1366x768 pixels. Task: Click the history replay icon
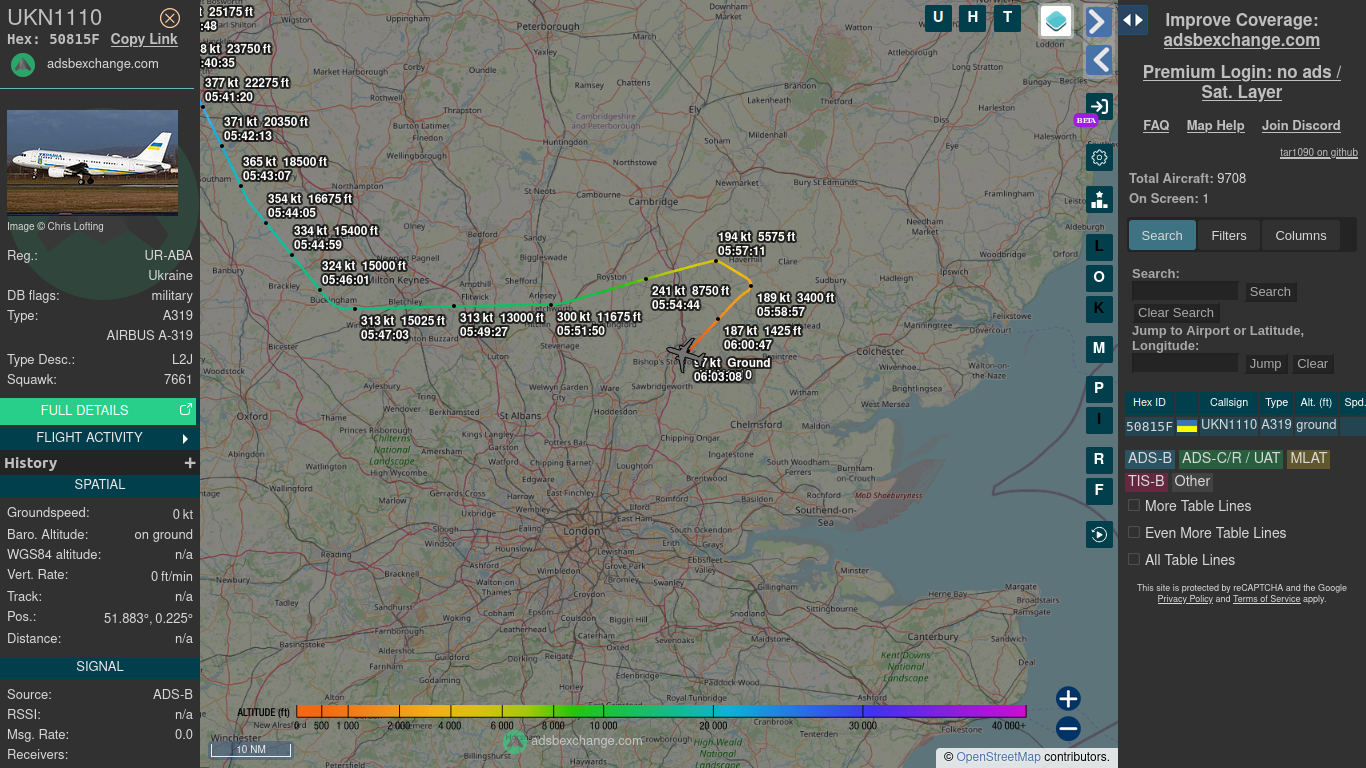(1099, 534)
